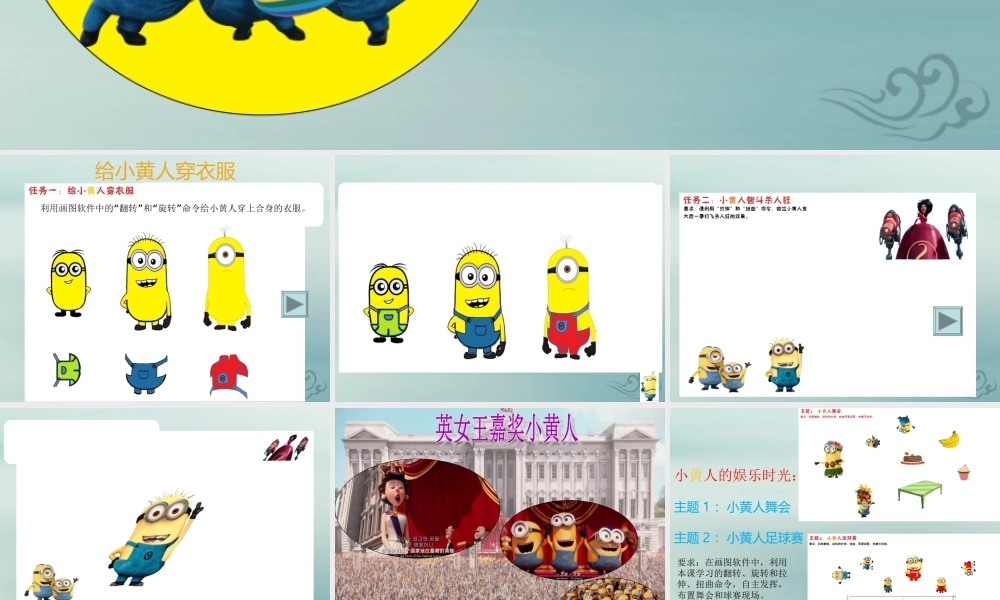1000x600 pixels.
Task: Click the 任务一：给小黄人穿衣服 heading
Action: 82,191
